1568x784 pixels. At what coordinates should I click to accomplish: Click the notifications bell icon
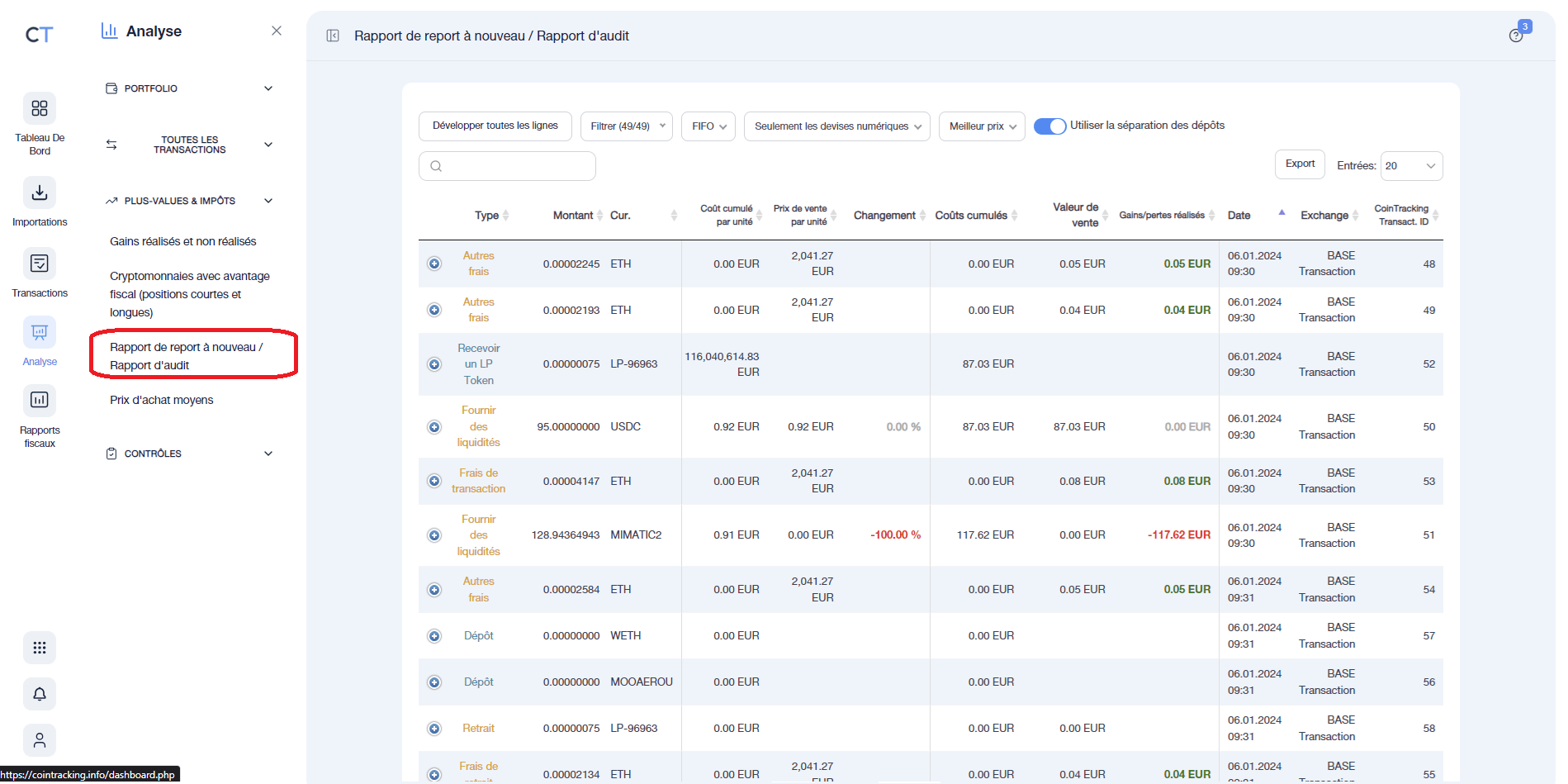40,694
